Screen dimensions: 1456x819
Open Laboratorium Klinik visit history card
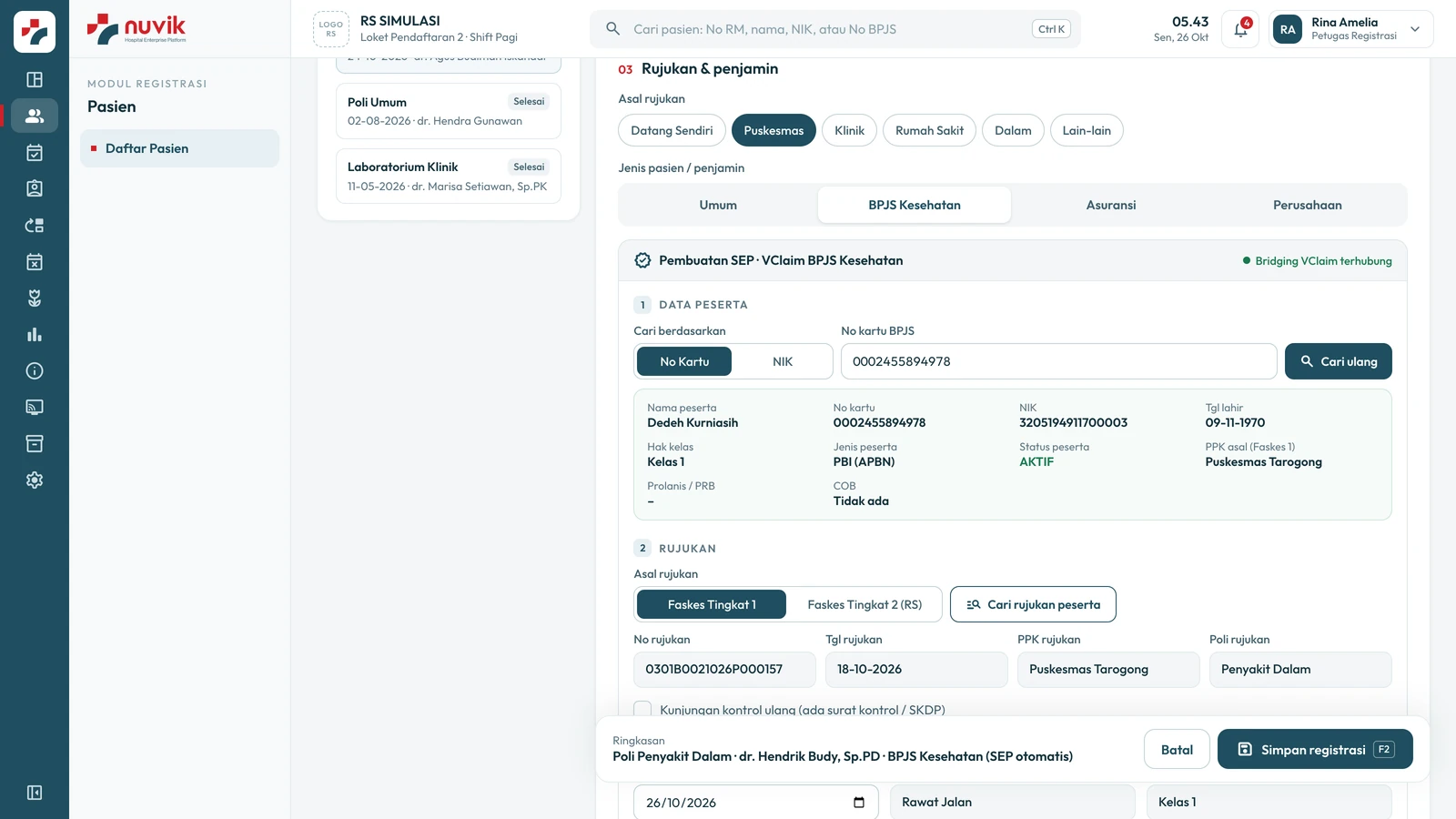point(448,176)
